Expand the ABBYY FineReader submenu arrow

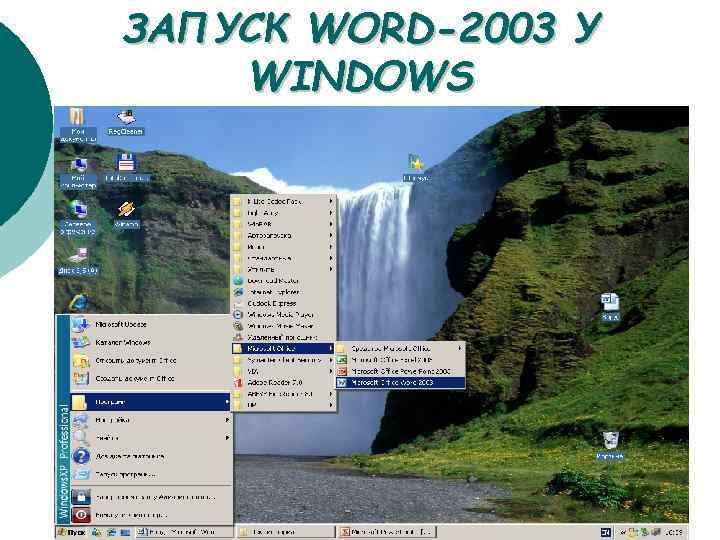point(331,394)
